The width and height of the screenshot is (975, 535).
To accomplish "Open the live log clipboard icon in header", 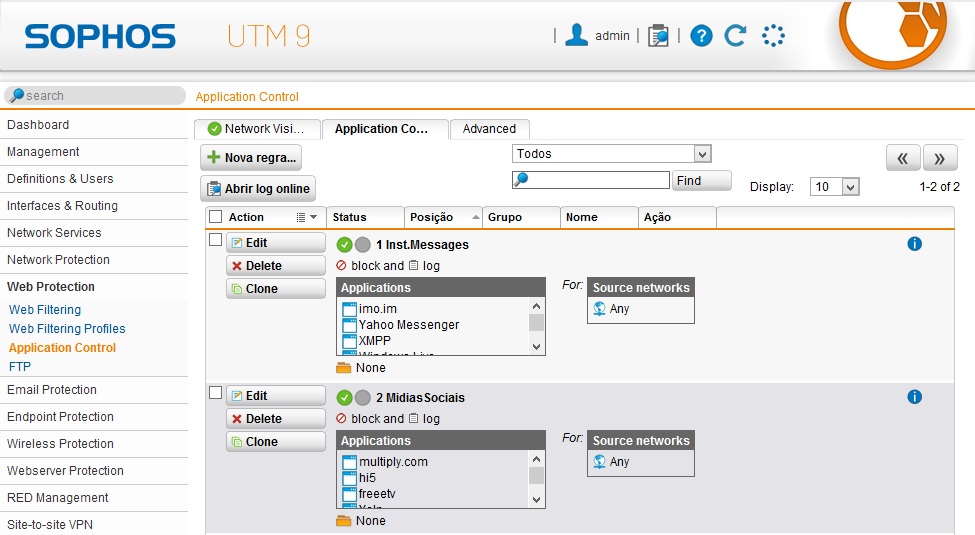I will point(658,35).
